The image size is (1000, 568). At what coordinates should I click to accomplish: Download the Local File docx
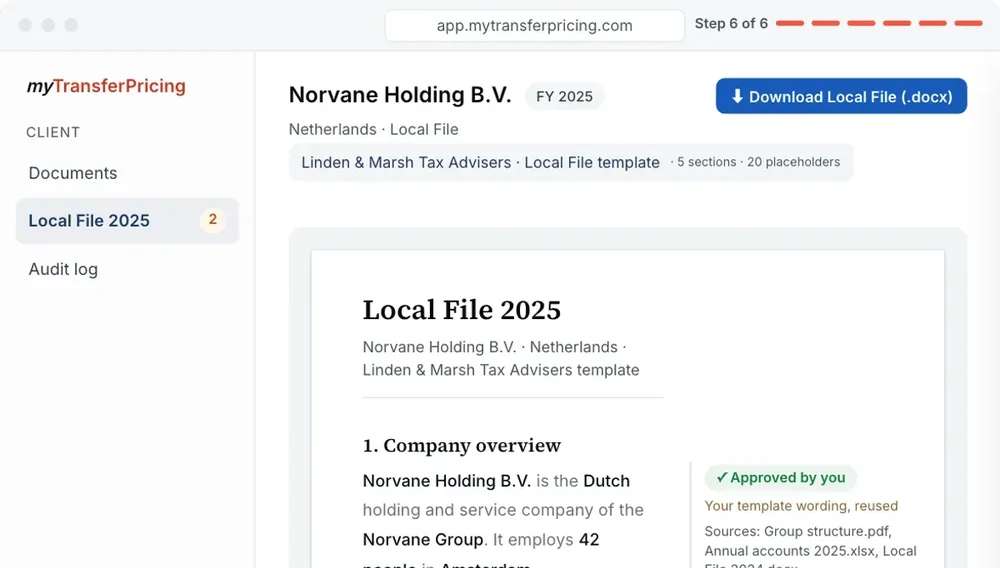841,96
